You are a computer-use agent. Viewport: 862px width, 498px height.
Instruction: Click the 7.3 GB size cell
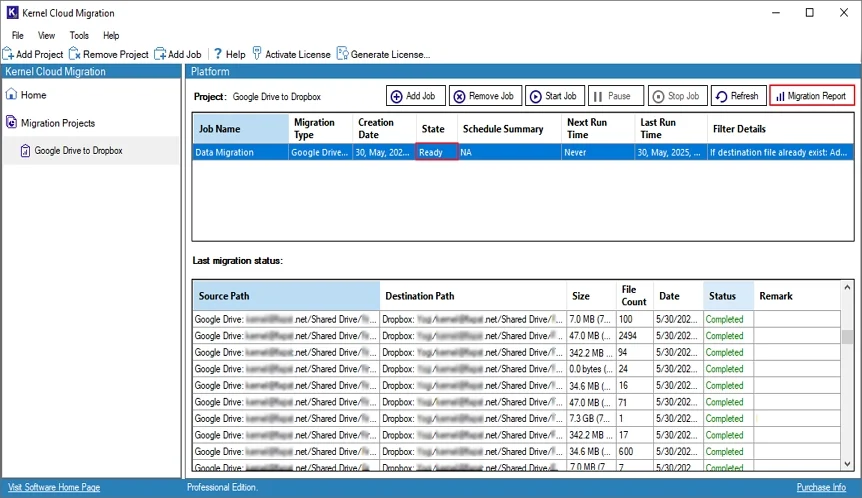[x=592, y=419]
